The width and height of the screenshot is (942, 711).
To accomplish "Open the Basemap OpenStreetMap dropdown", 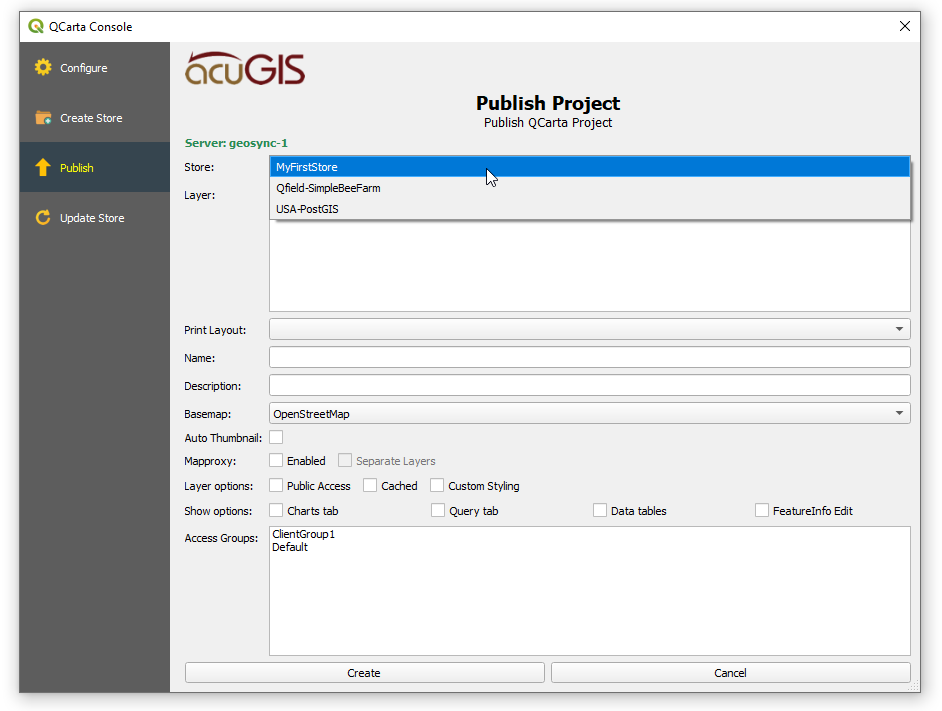I will [x=589, y=413].
